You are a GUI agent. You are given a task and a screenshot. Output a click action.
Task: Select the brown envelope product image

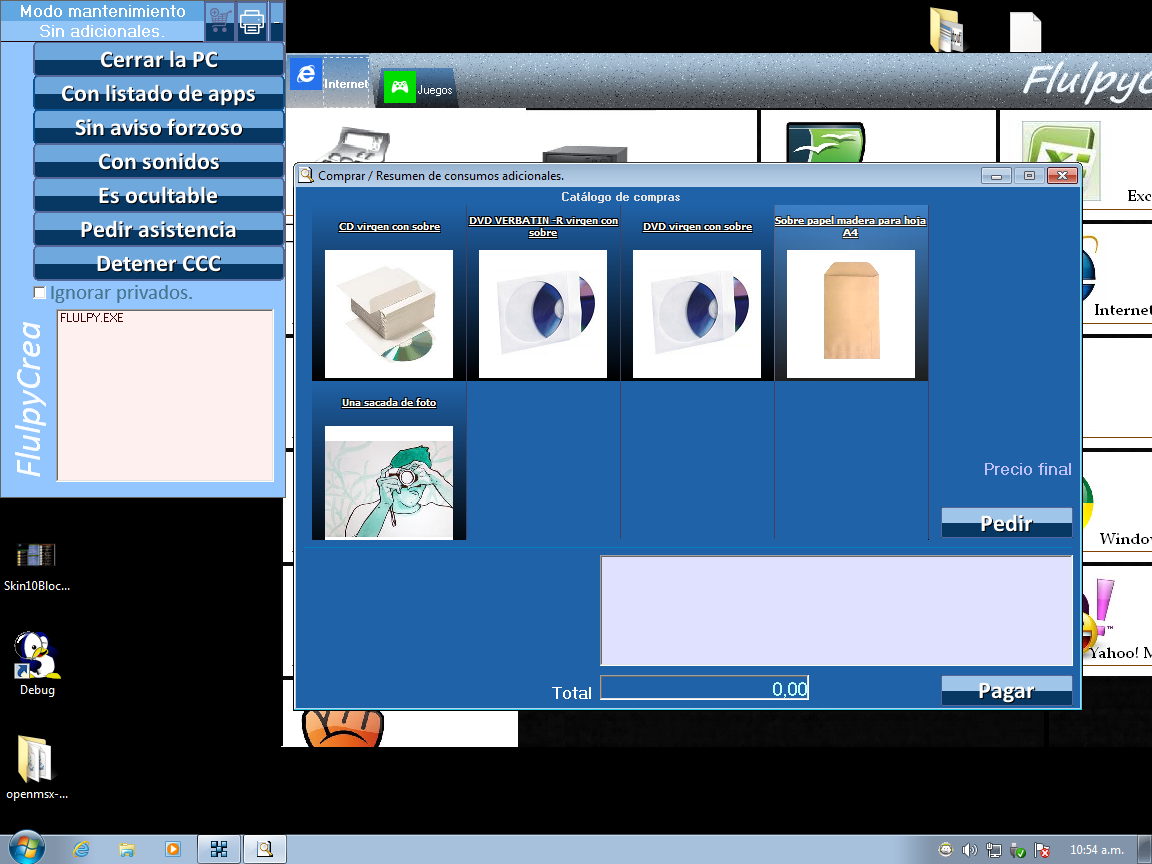pyautogui.click(x=851, y=314)
